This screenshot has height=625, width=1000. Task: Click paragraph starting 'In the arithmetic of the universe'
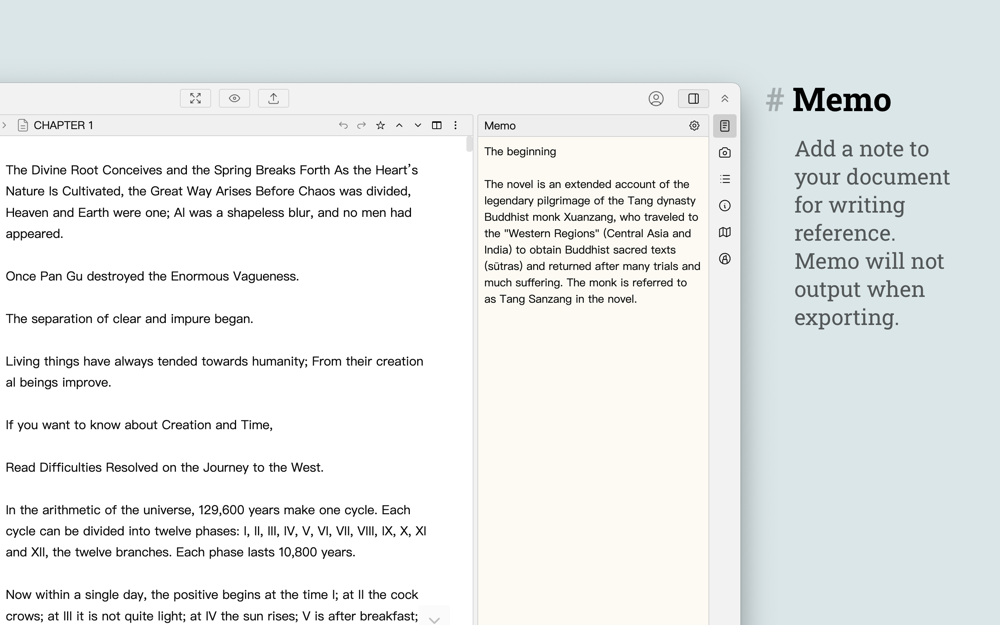coord(216,531)
